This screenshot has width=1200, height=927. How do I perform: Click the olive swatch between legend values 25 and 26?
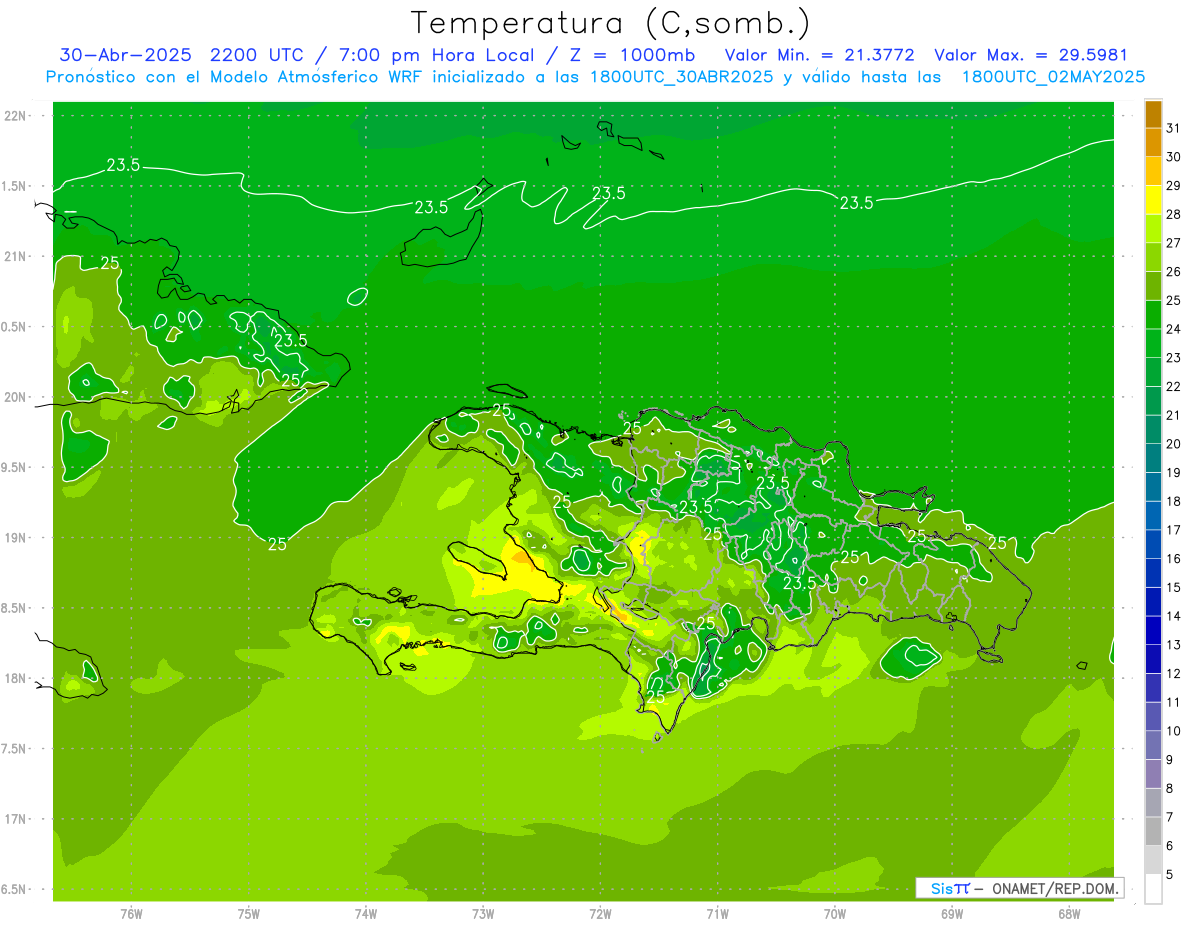(x=1153, y=286)
